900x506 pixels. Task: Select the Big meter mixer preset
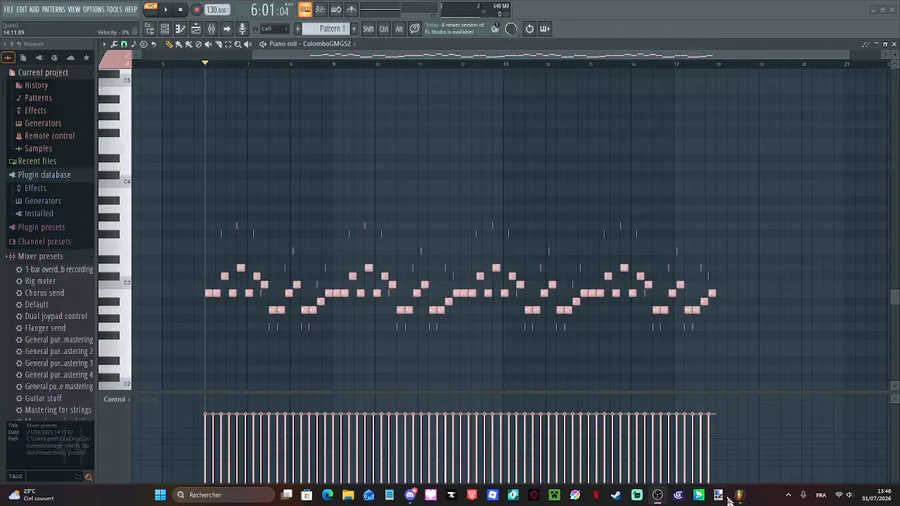40,281
